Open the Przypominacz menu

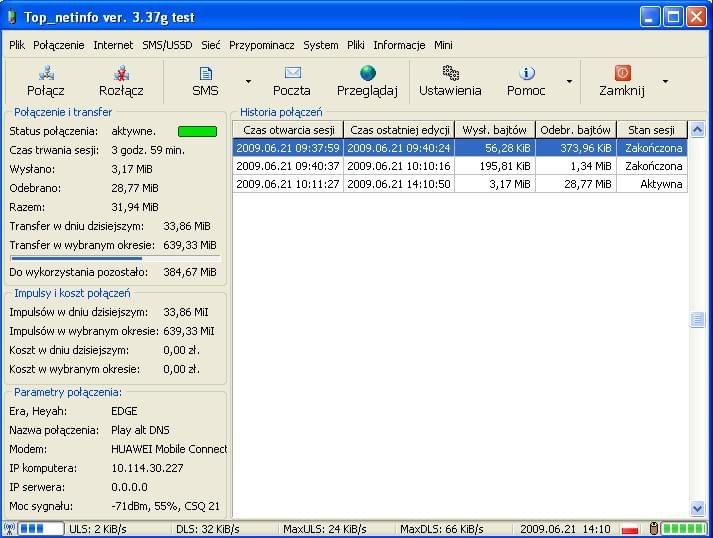tap(261, 45)
